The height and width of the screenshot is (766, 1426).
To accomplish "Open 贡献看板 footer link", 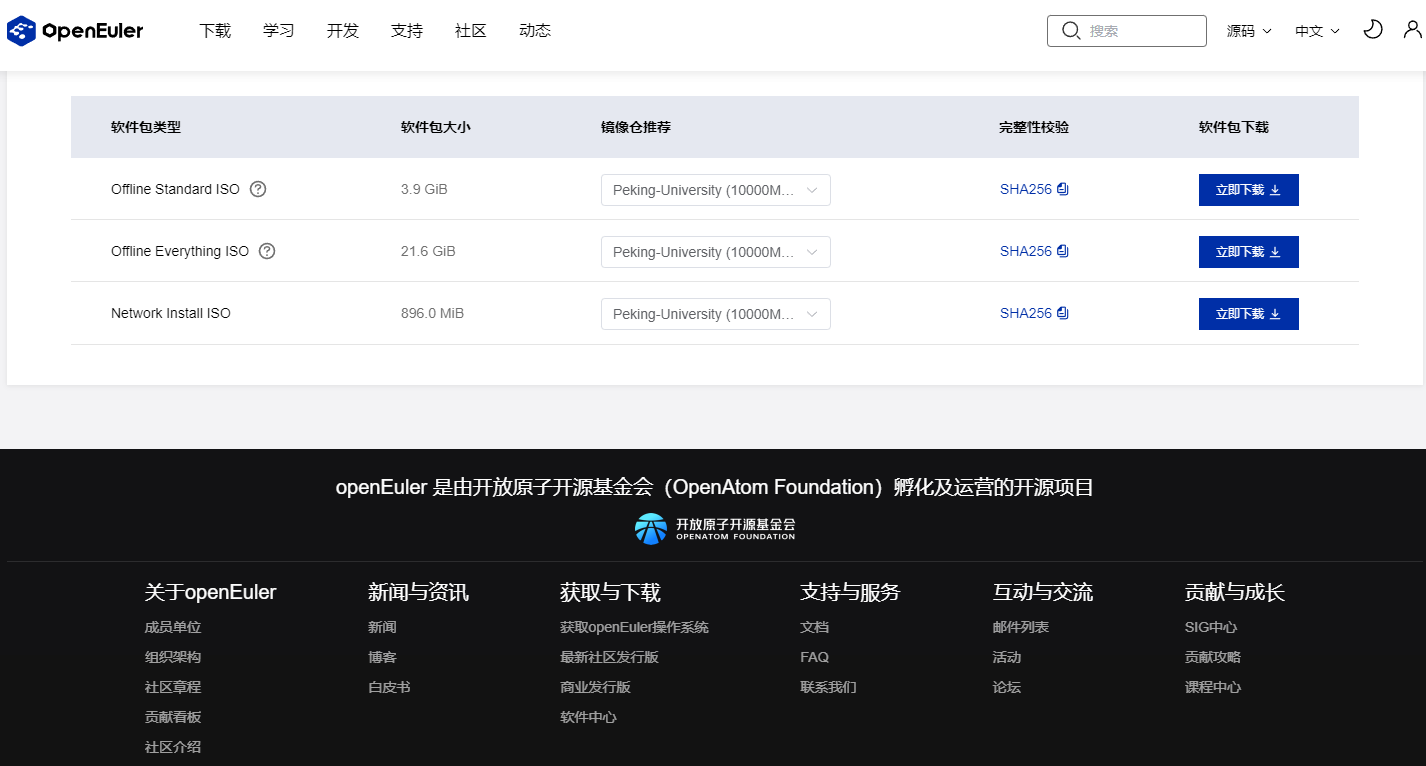I will [173, 717].
